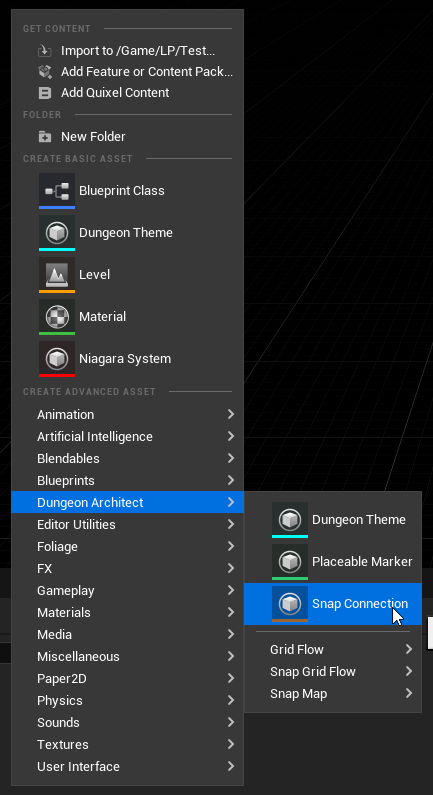This screenshot has width=433, height=795.
Task: Click the Add Feature or Content Pack icon
Action: click(x=45, y=72)
